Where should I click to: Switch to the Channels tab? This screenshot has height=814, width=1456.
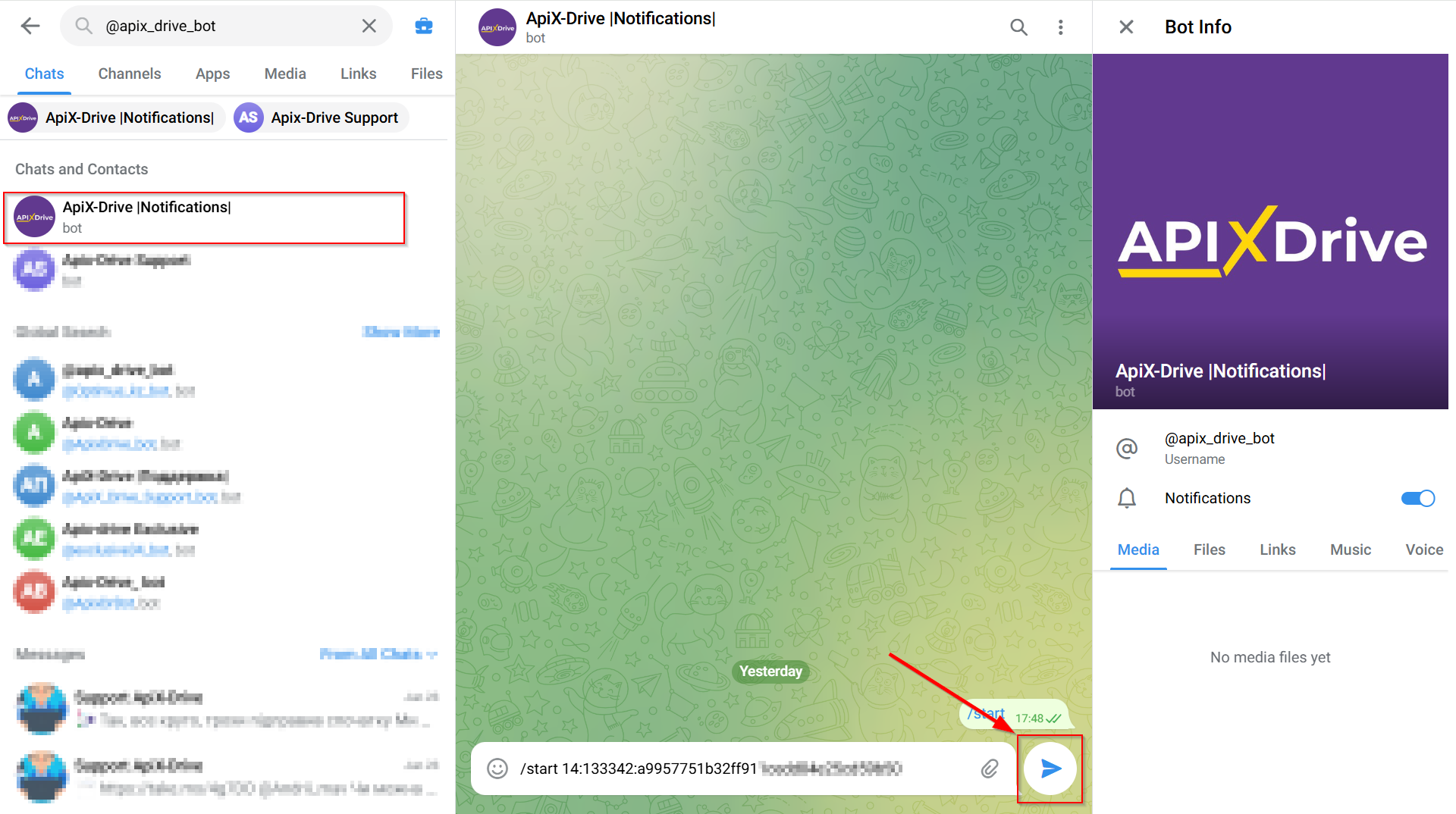coord(130,74)
